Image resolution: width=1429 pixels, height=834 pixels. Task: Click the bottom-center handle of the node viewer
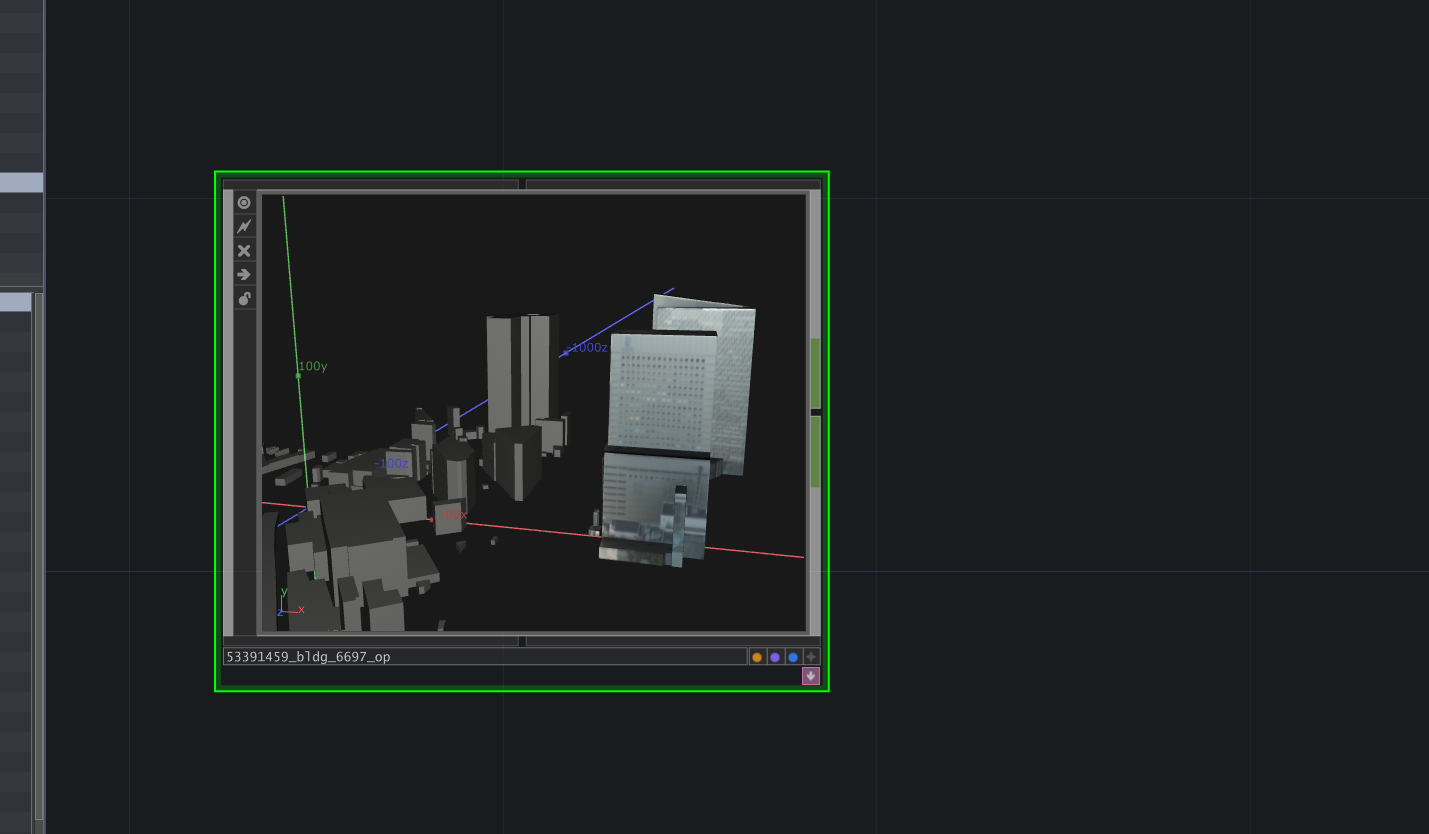click(x=521, y=641)
